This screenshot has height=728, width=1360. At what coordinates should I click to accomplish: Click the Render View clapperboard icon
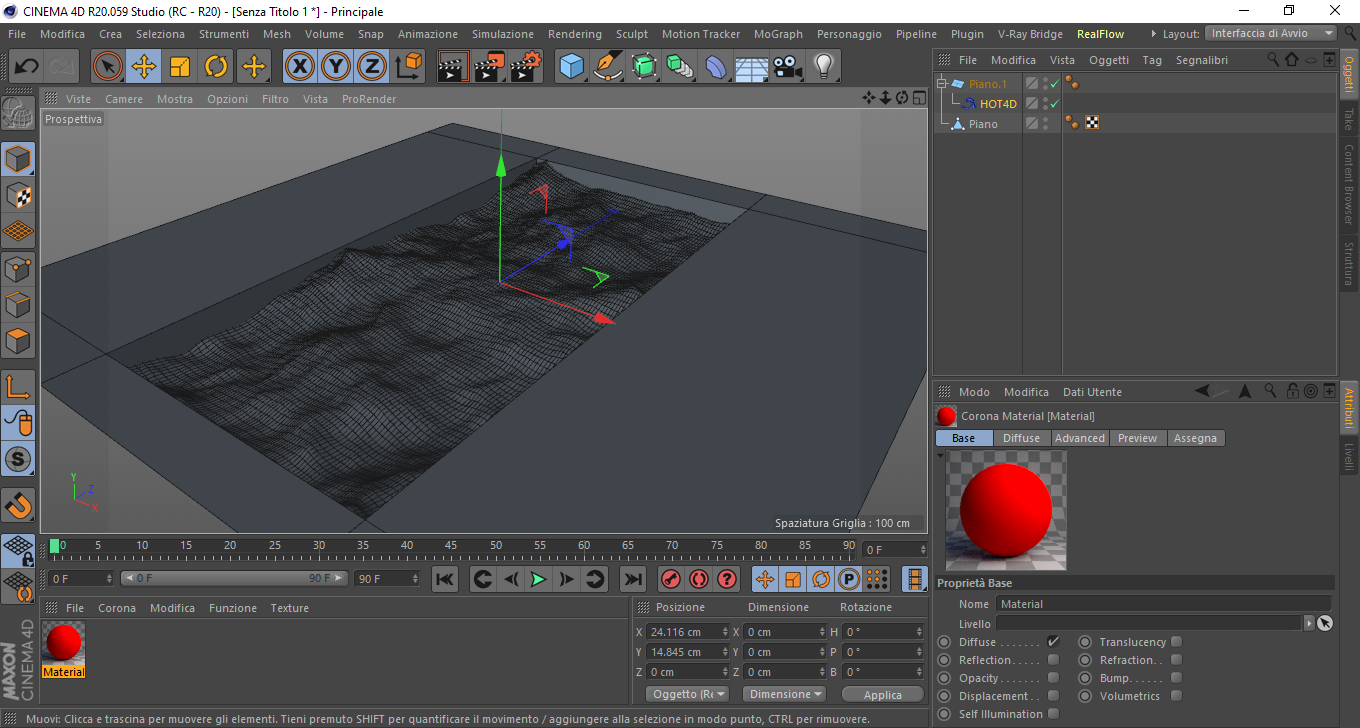pyautogui.click(x=453, y=67)
